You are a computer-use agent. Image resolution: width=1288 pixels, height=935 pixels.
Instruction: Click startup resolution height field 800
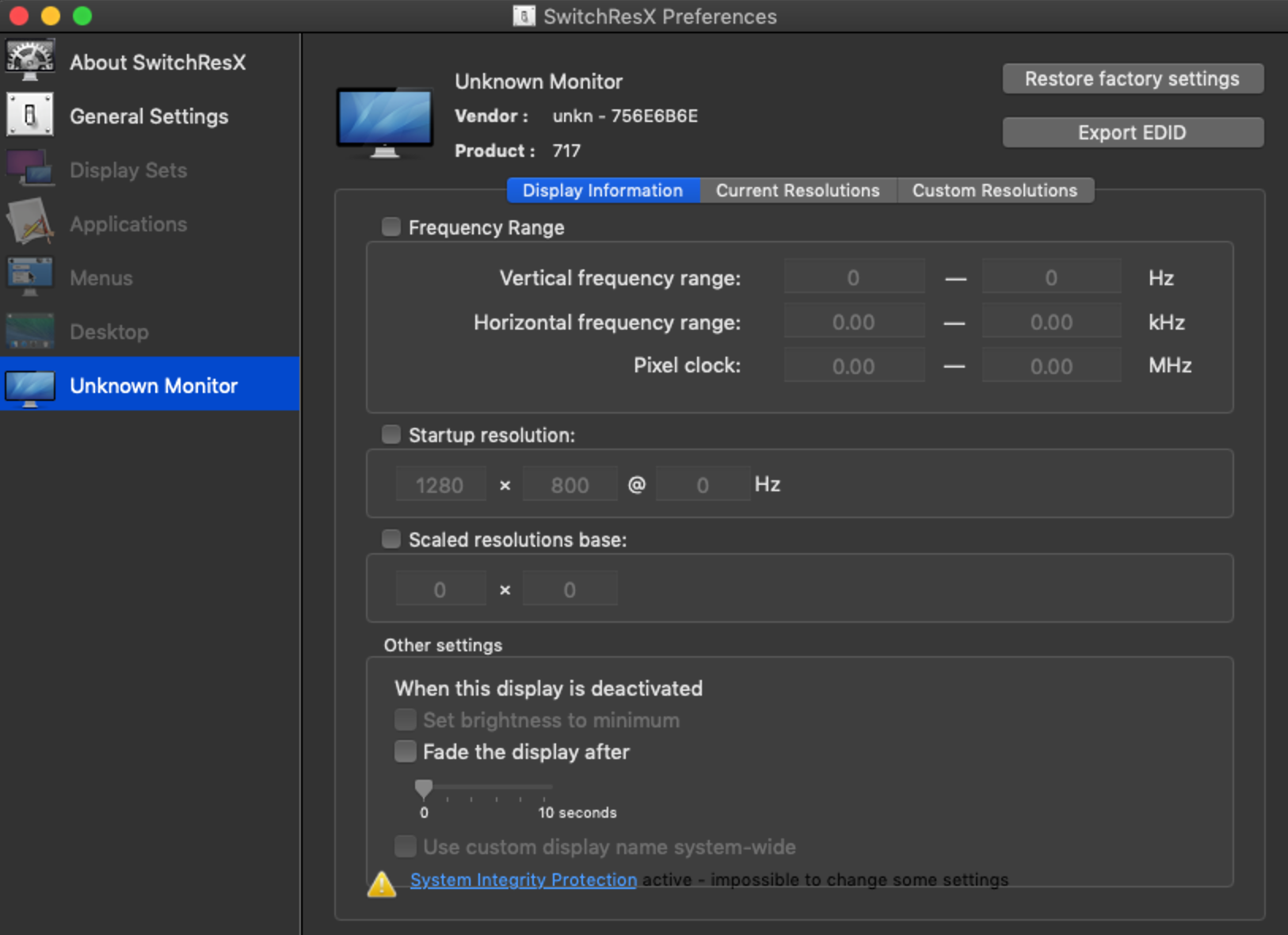point(570,484)
